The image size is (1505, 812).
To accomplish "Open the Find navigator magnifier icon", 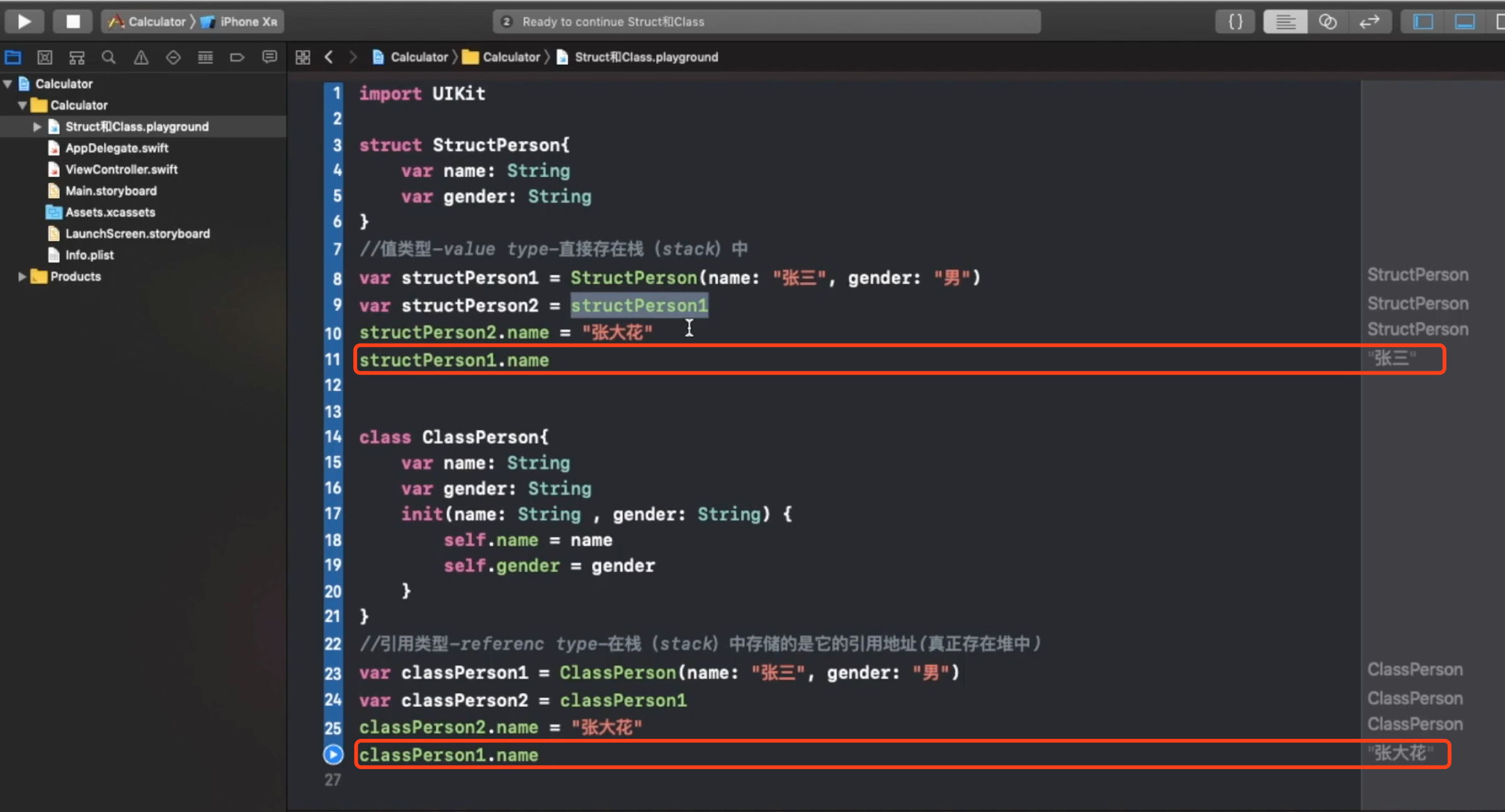I will (x=109, y=58).
